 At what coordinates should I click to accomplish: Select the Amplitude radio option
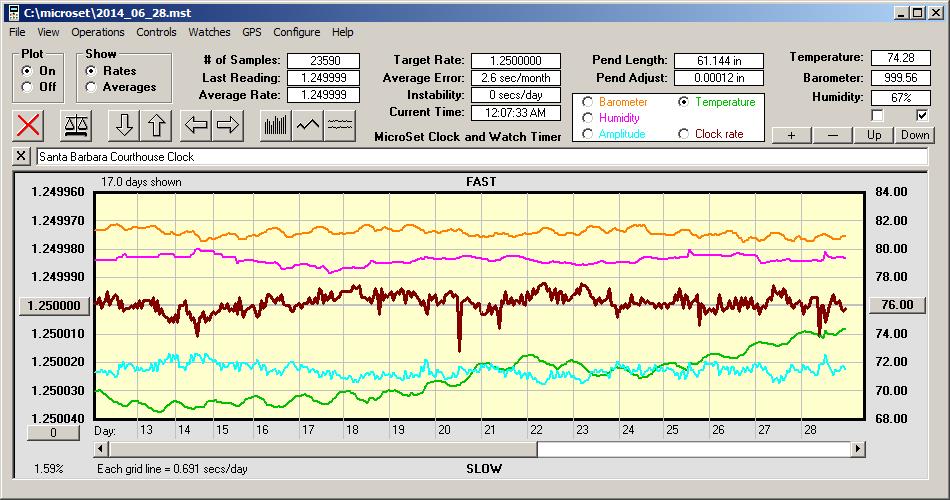(x=587, y=134)
